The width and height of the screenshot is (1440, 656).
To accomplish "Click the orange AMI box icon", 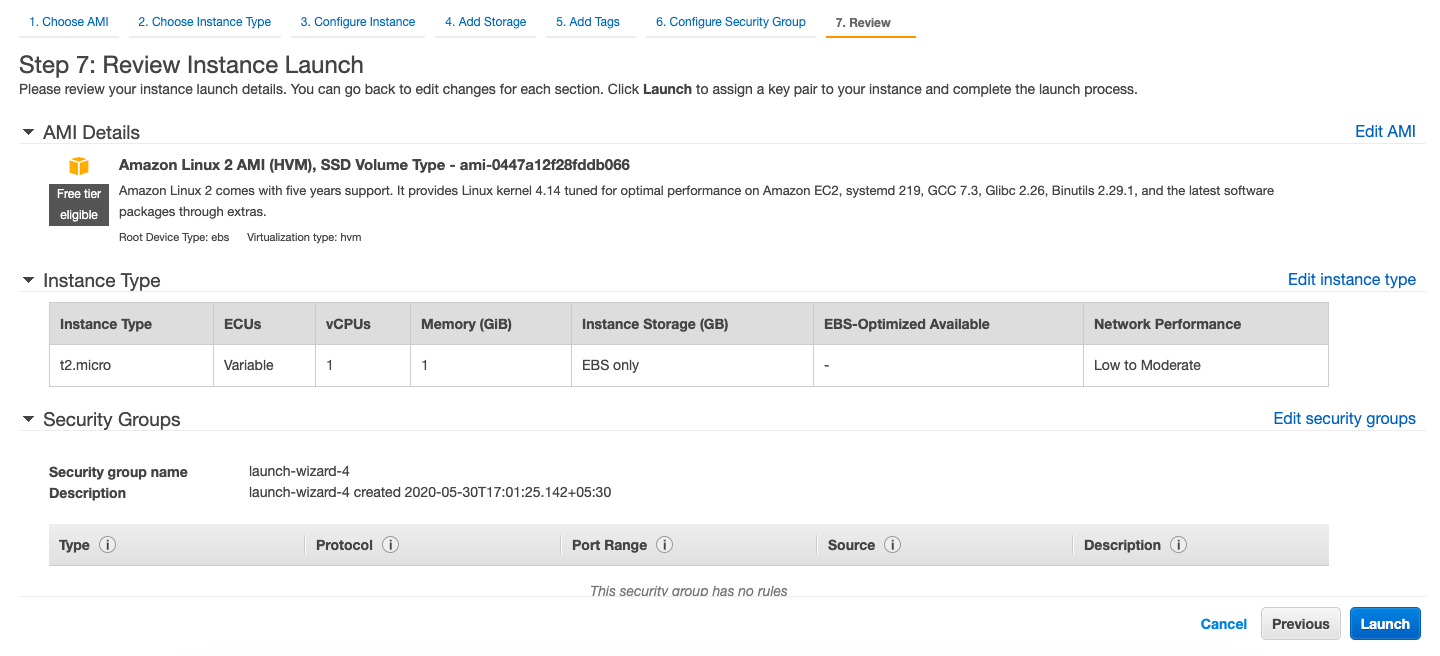I will coord(79,166).
